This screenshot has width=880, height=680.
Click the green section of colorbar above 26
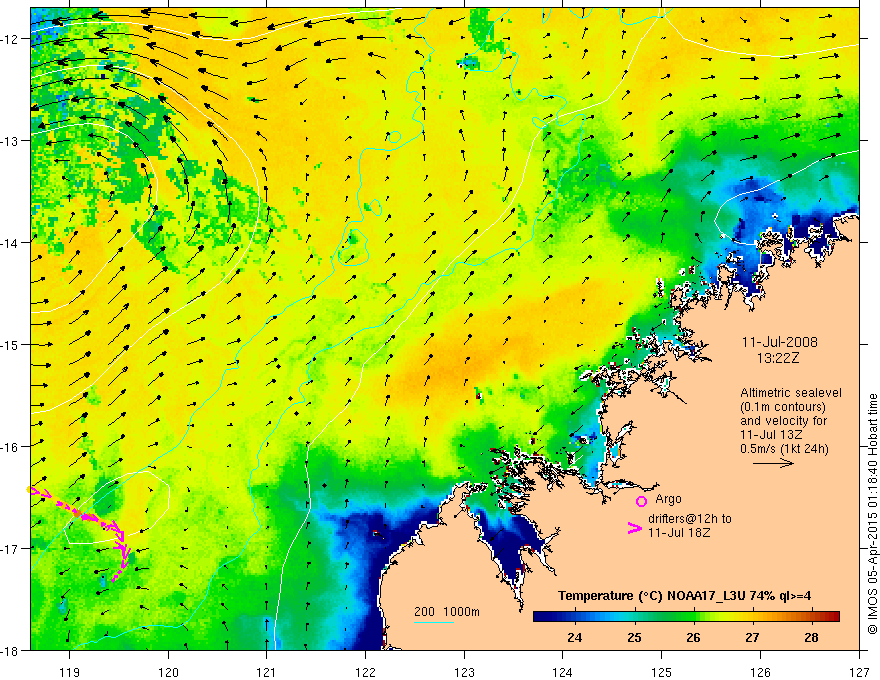pos(694,616)
